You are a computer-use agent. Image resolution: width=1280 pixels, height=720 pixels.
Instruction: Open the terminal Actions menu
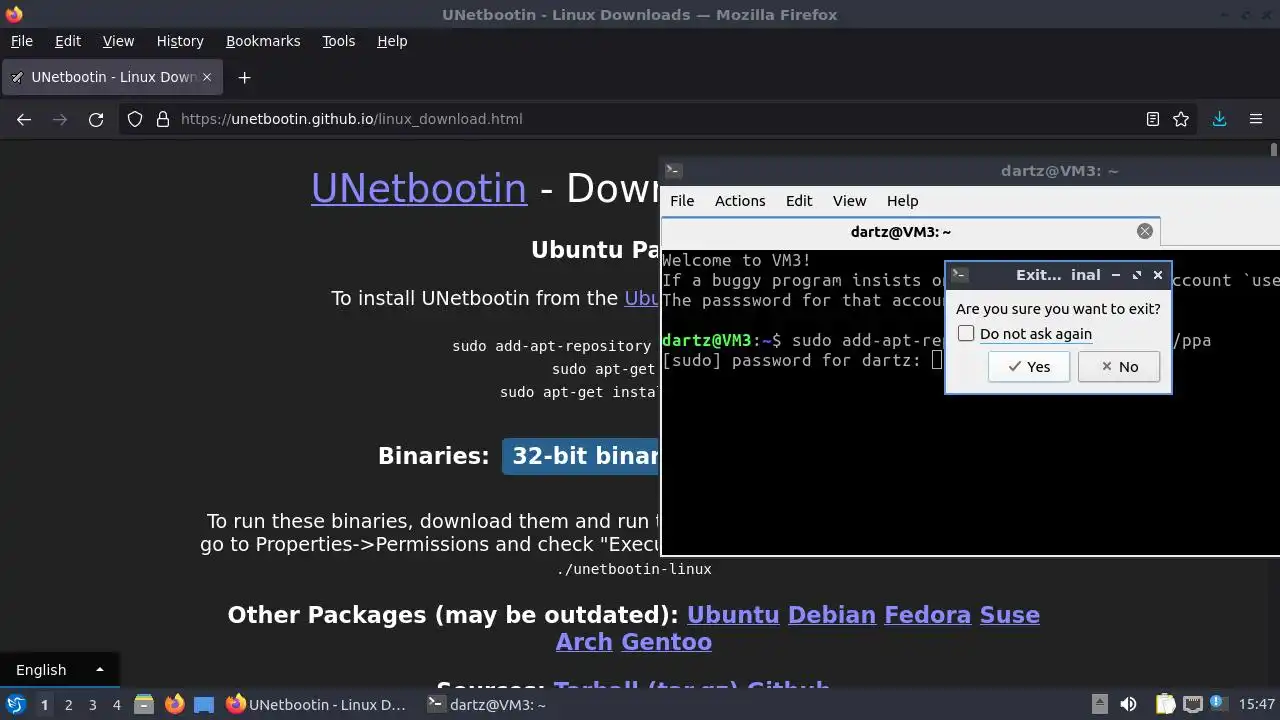(740, 201)
